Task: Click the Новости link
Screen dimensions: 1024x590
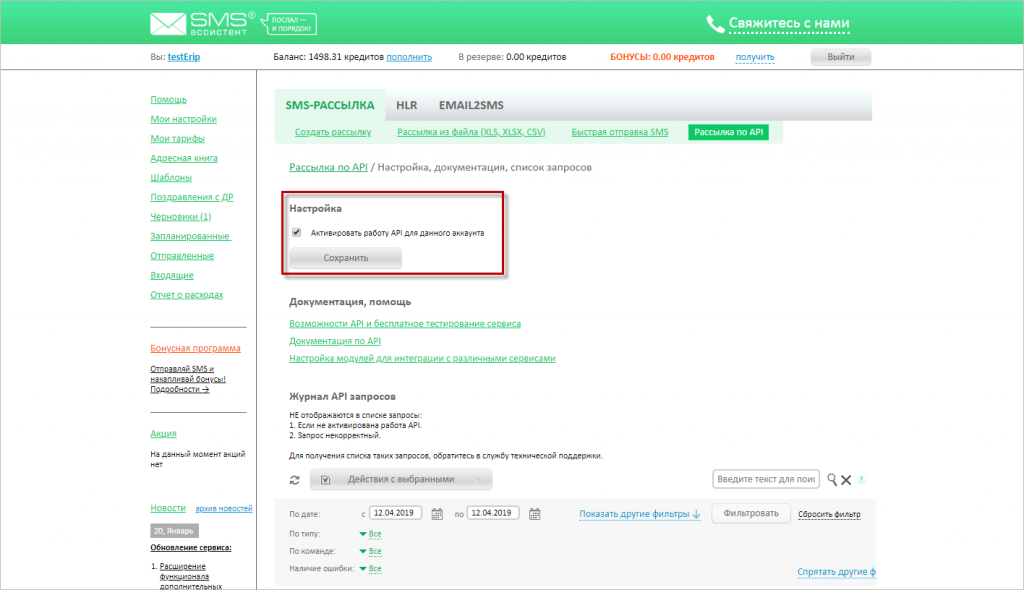Action: click(x=168, y=508)
